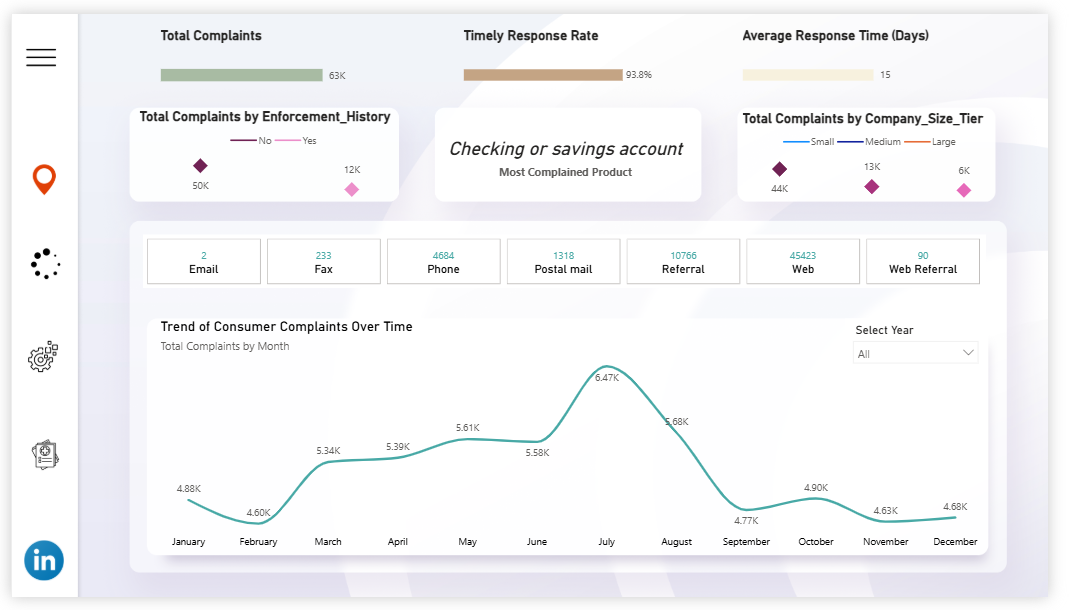This screenshot has height=610, width=1069.
Task: Select the Email channel card
Action: click(x=204, y=262)
